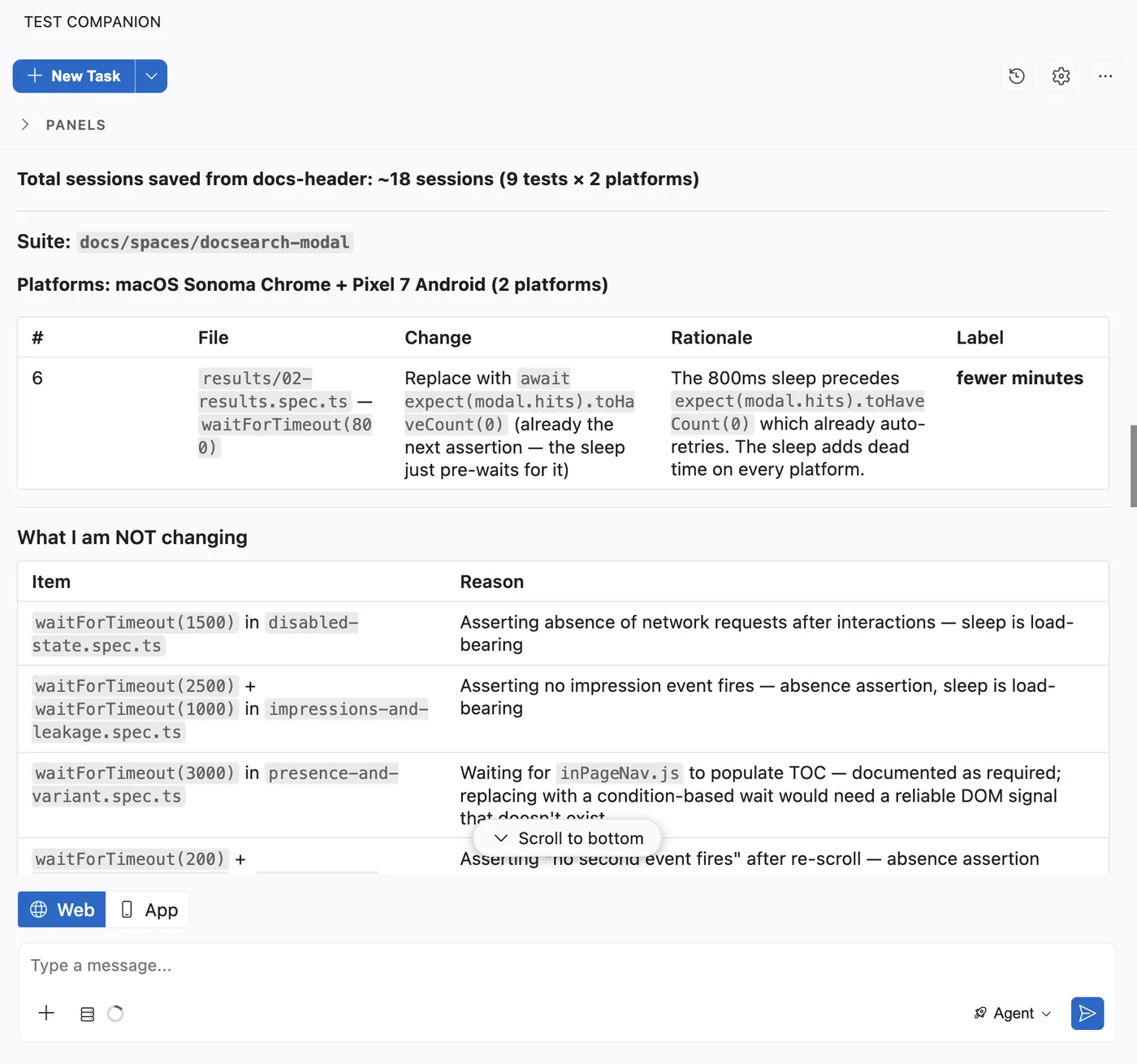Click the stacked list icon beside the plus
The height and width of the screenshot is (1064, 1137).
[88, 1014]
